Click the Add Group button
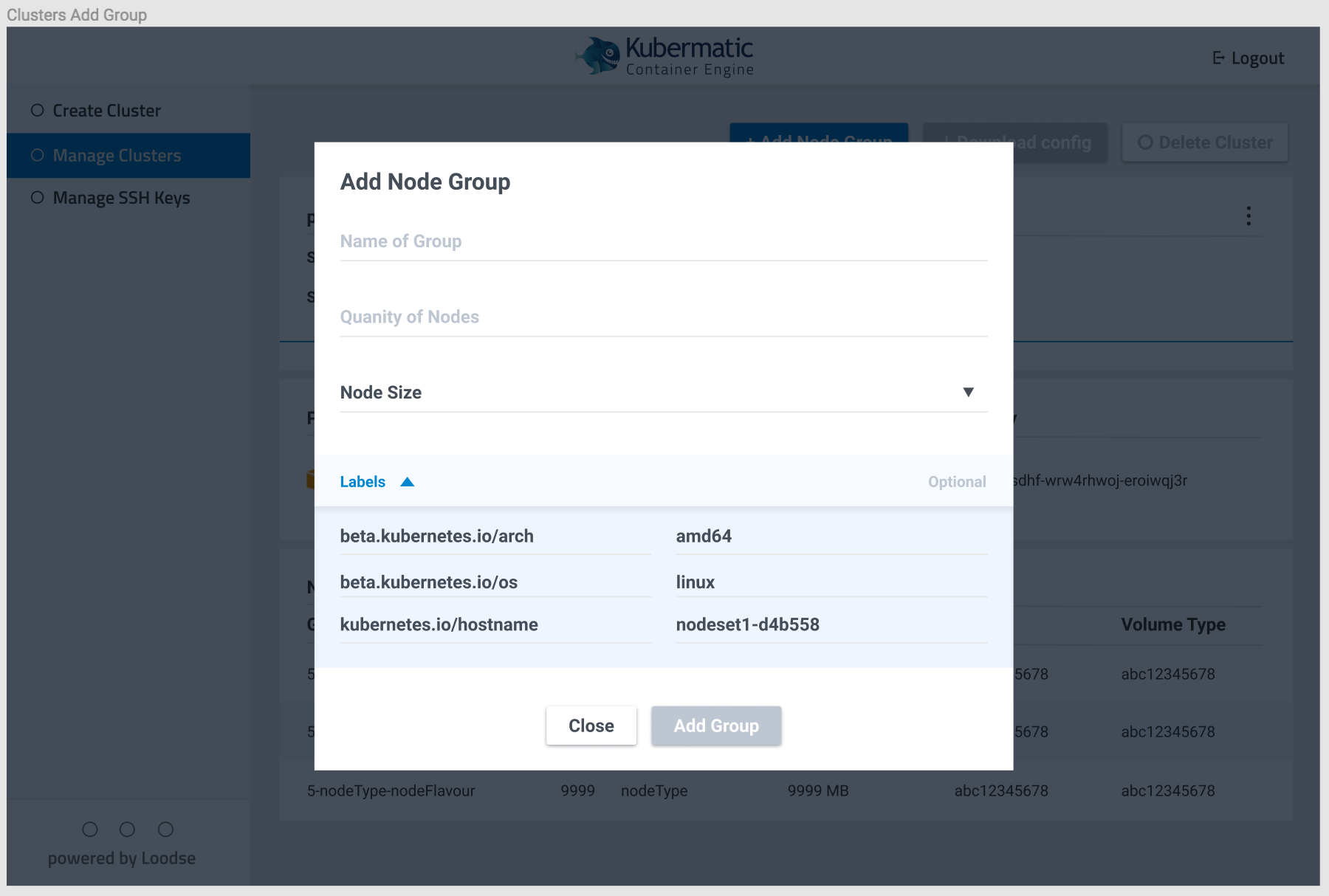The image size is (1329, 896). click(715, 726)
